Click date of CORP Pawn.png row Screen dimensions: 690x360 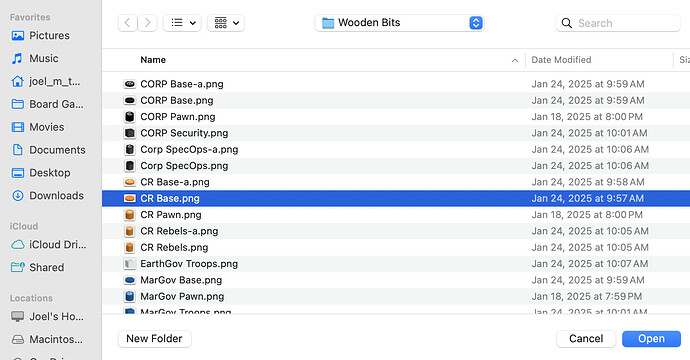coord(587,117)
